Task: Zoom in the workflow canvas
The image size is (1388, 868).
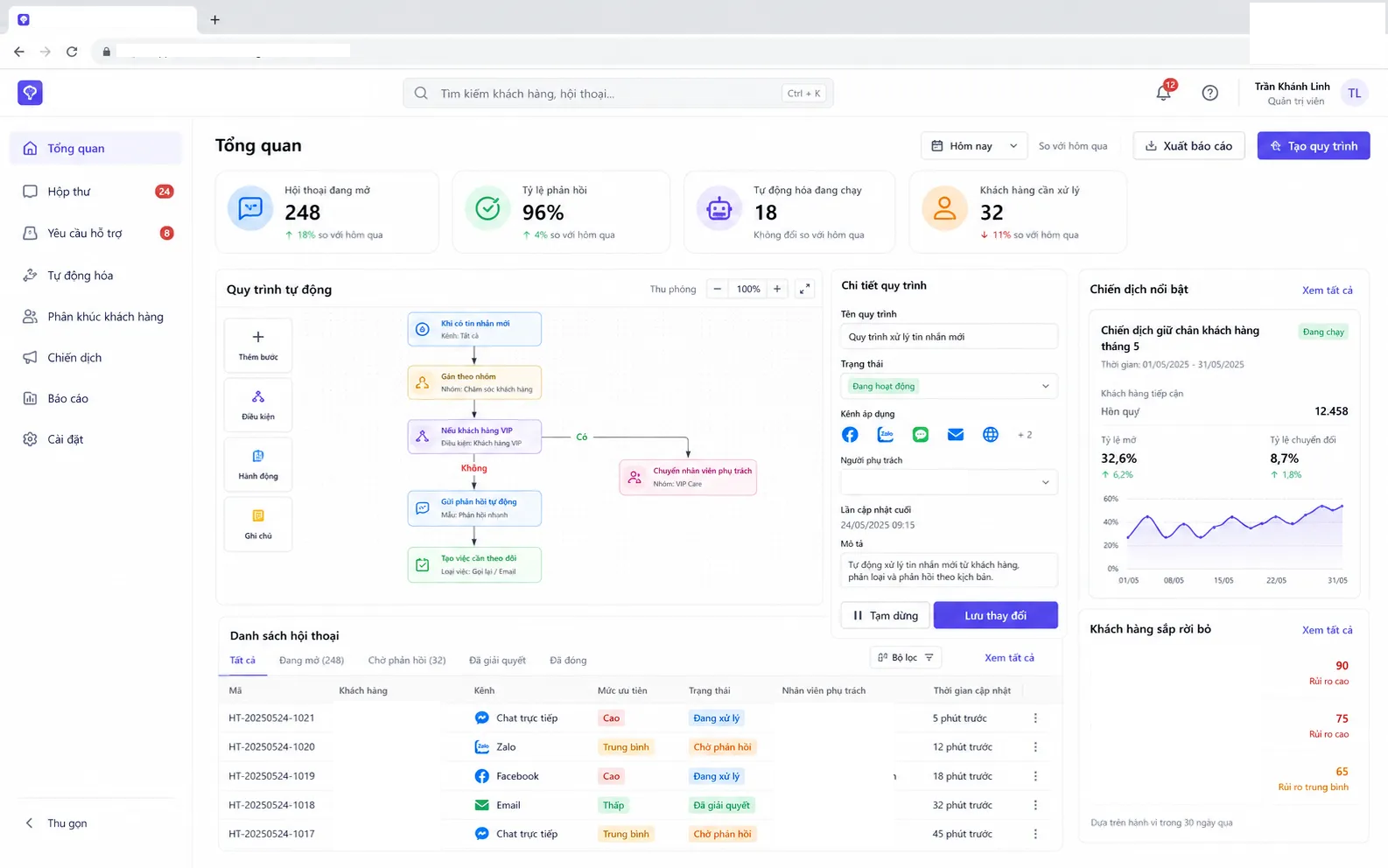Action: [x=777, y=289]
